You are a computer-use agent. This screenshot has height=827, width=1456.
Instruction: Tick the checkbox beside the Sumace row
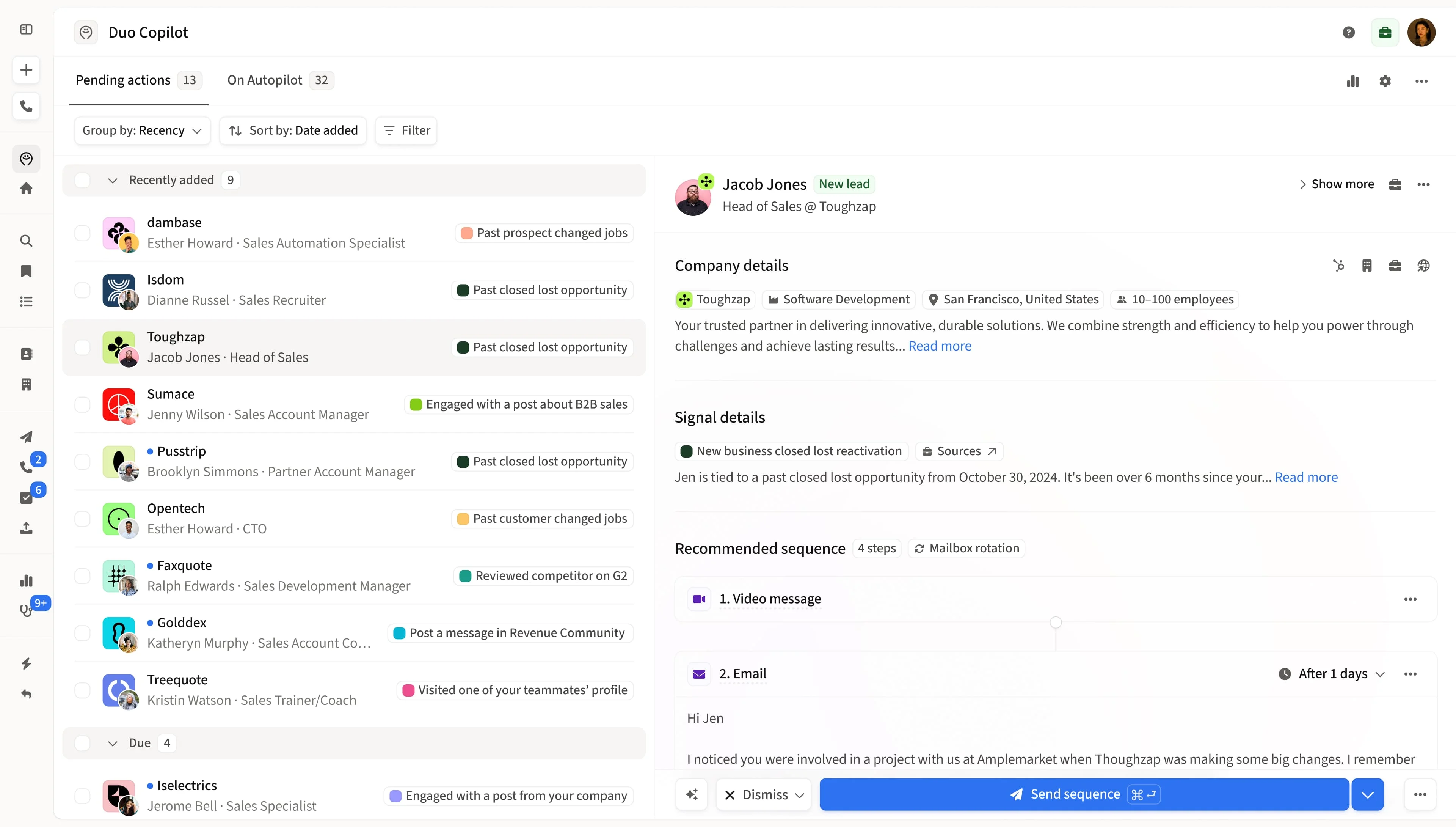tap(82, 404)
